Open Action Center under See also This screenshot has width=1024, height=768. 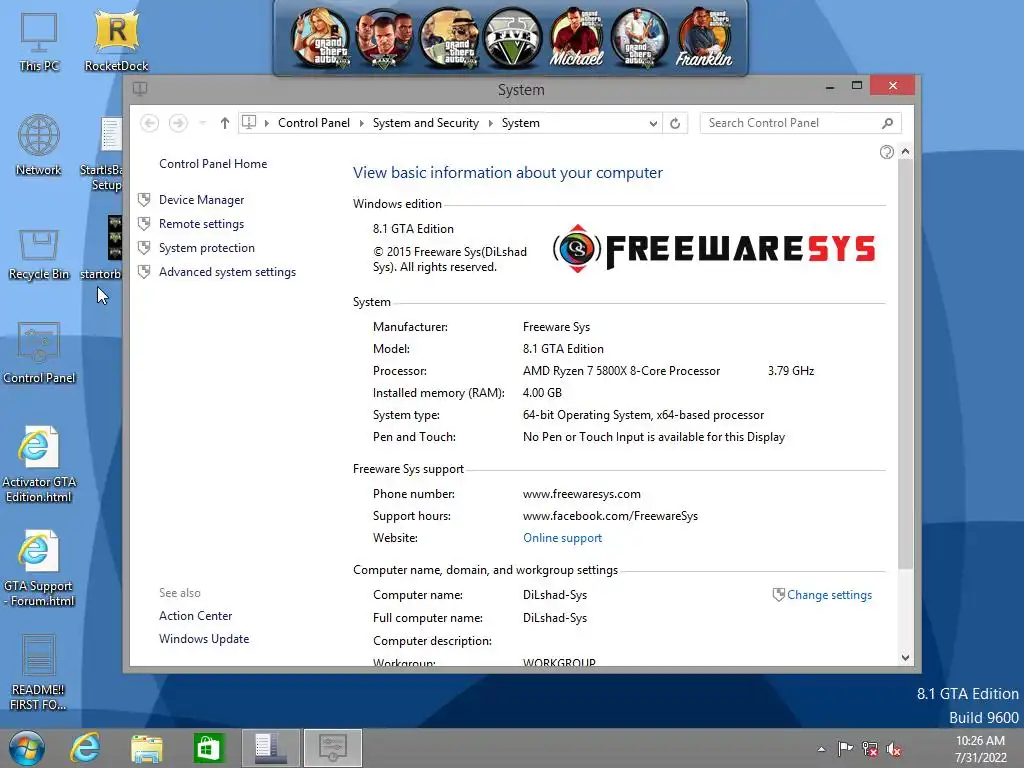tap(195, 616)
